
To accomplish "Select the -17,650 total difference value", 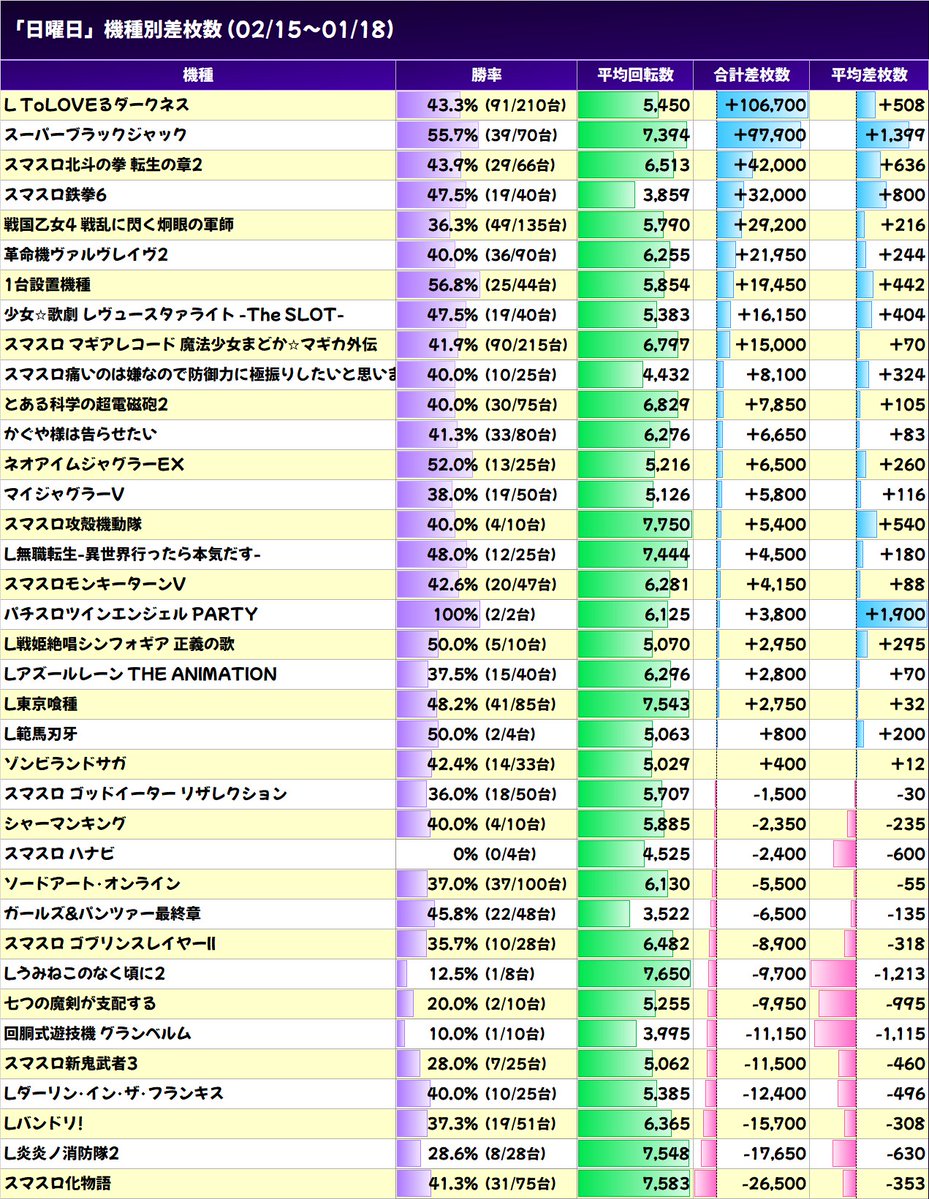I will point(774,1153).
